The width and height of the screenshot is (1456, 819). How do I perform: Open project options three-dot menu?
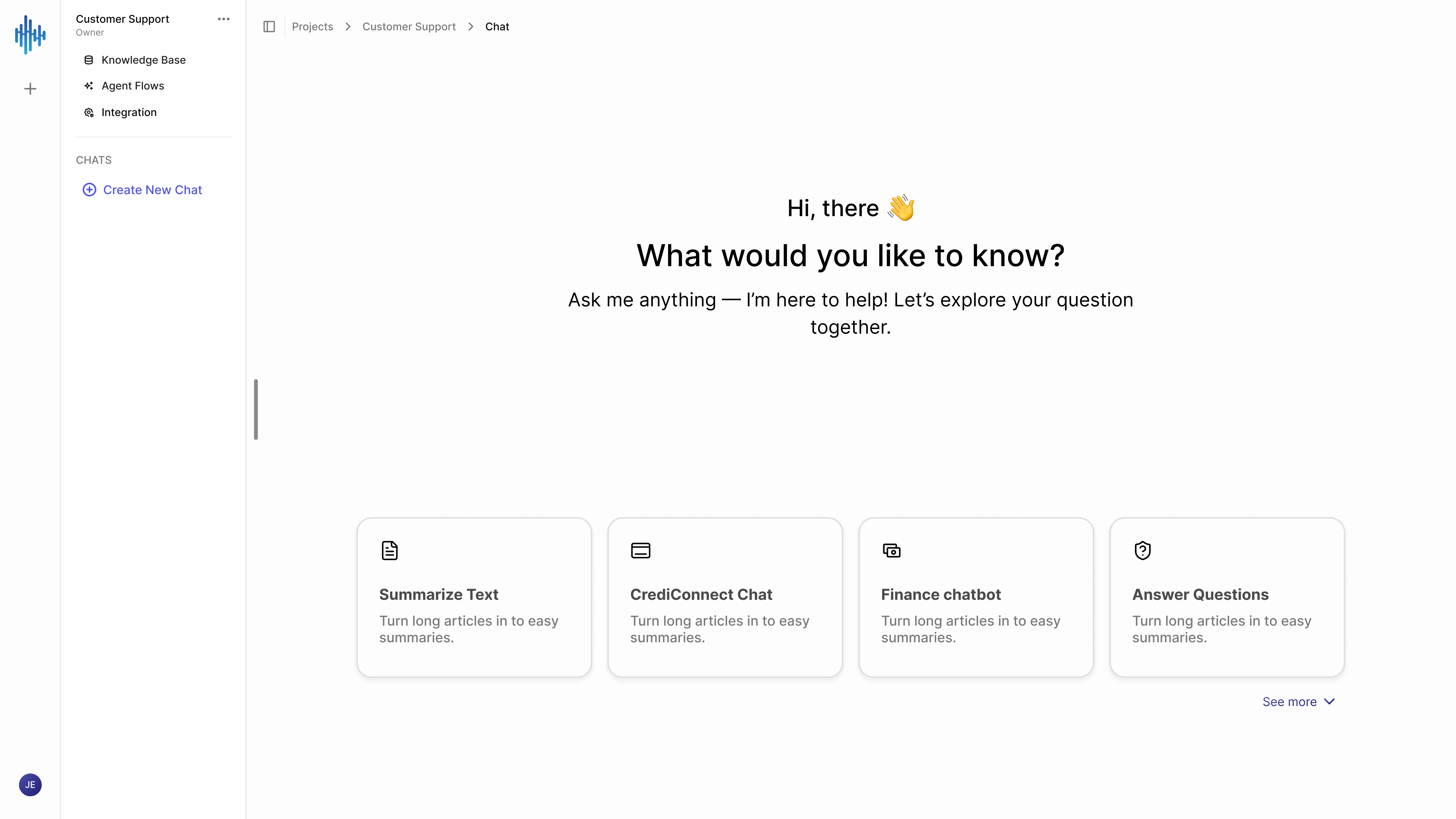223,19
